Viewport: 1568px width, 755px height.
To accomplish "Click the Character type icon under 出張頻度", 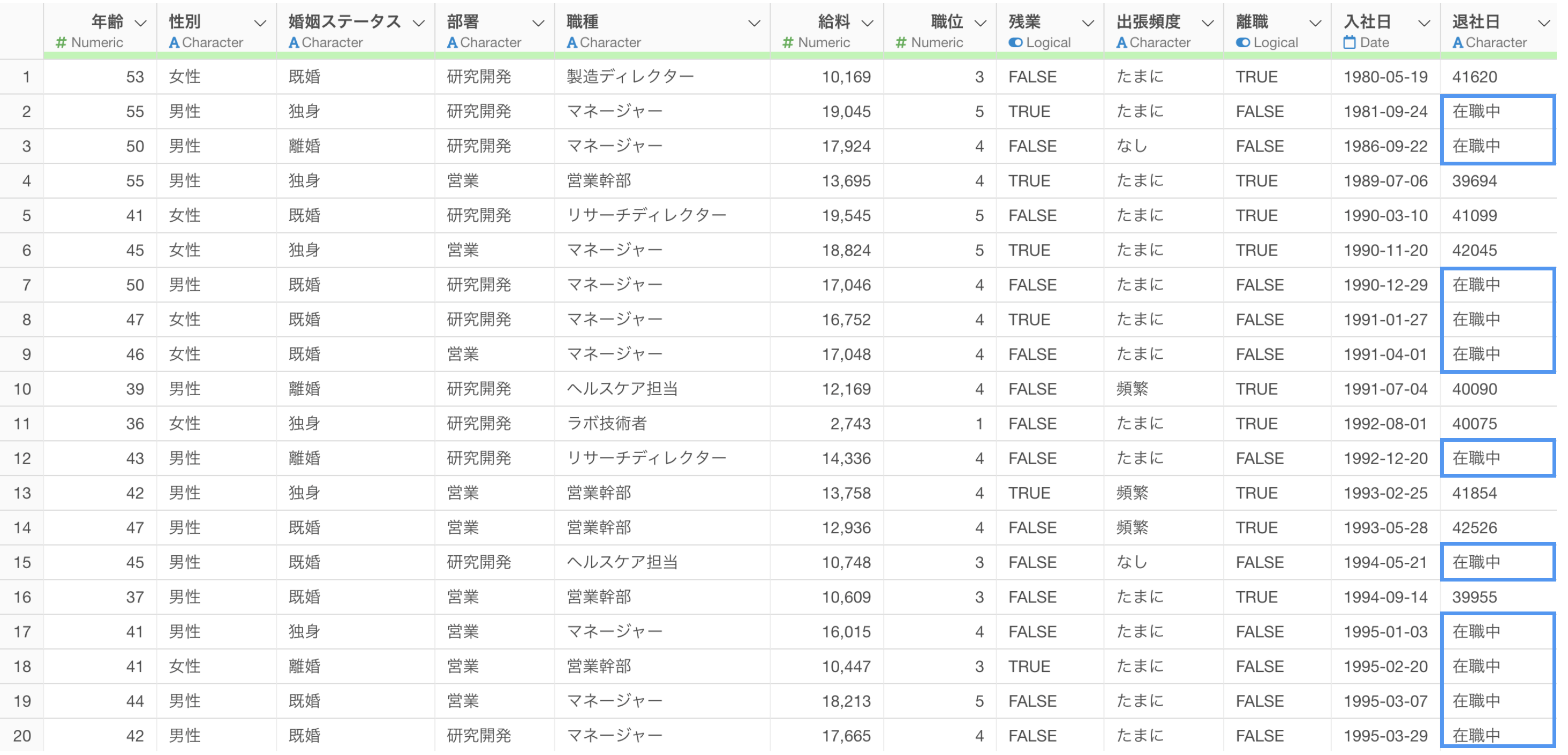I will [x=1122, y=43].
